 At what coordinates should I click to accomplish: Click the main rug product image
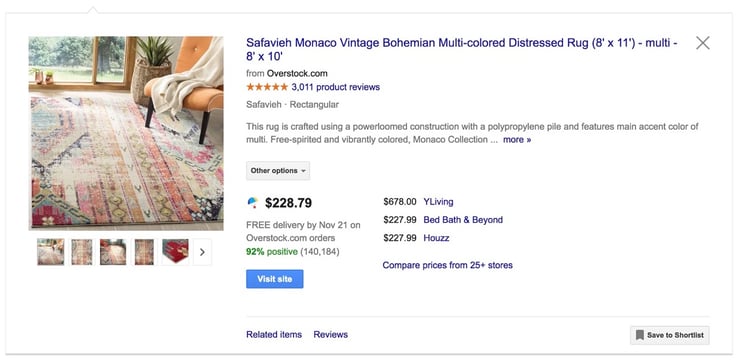point(126,134)
